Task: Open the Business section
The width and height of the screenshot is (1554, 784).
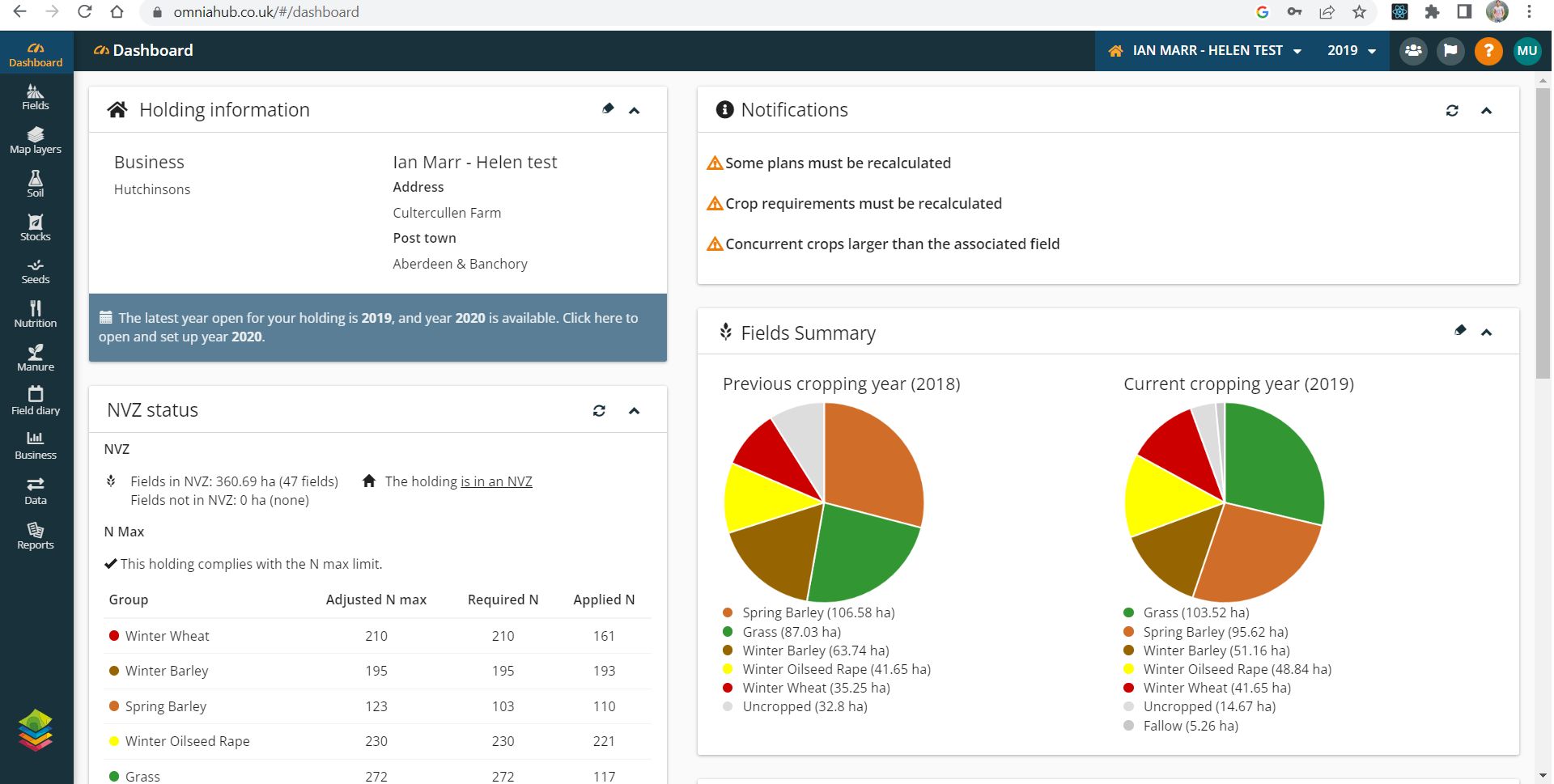Action: (36, 447)
